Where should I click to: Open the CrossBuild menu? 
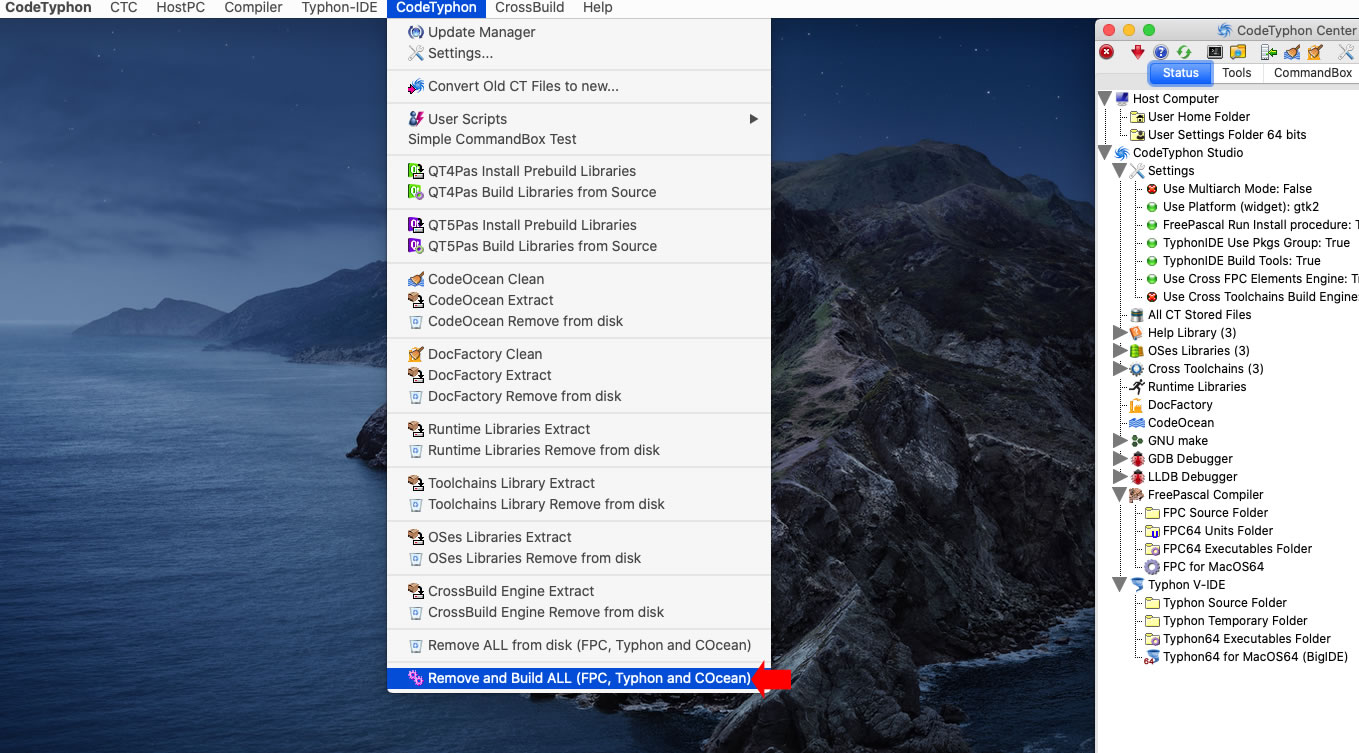click(530, 7)
